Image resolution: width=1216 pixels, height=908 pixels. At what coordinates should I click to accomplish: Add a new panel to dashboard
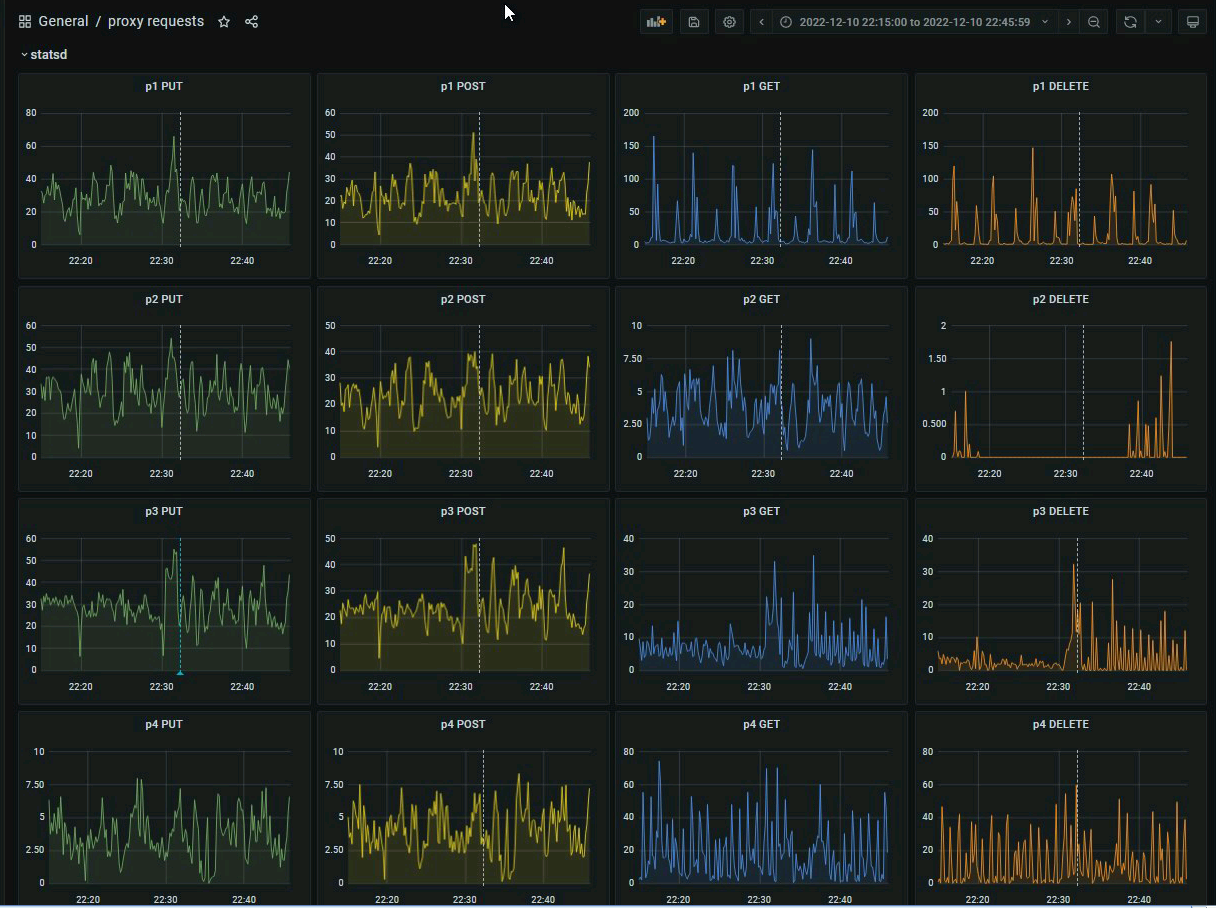coord(656,22)
